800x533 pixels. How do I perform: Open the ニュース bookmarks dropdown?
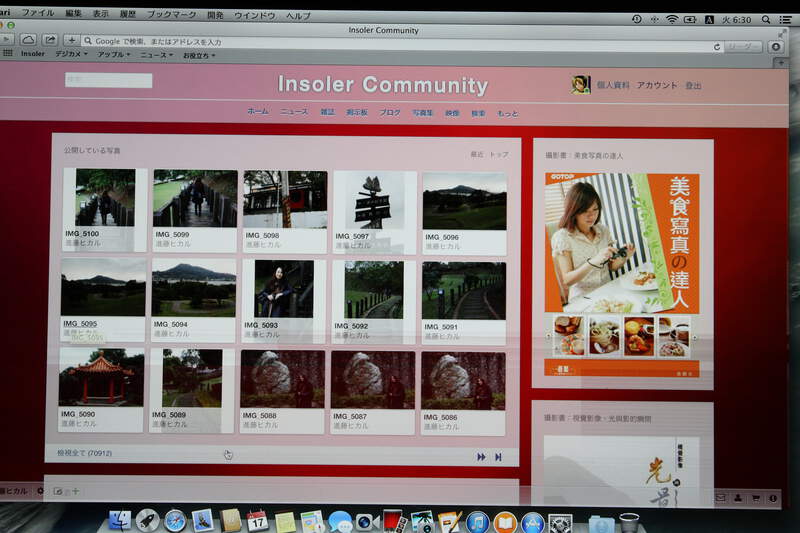pos(155,54)
